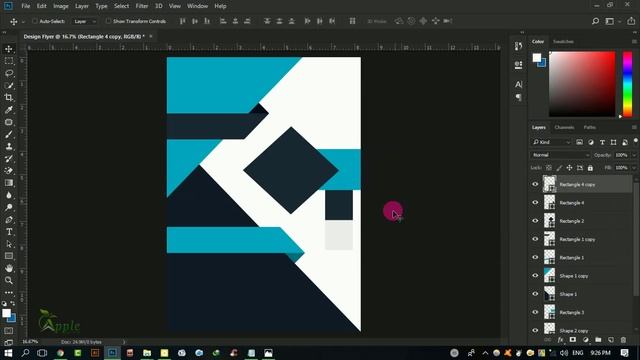
Task: Open the File menu
Action: point(26,6)
